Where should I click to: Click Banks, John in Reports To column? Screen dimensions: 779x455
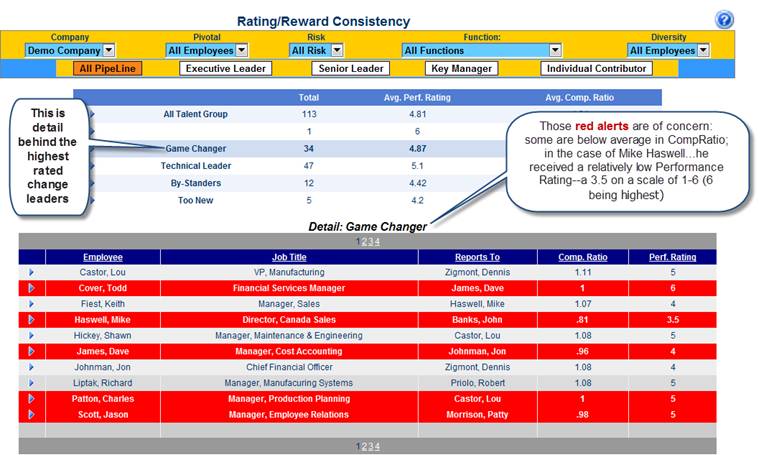coord(477,320)
